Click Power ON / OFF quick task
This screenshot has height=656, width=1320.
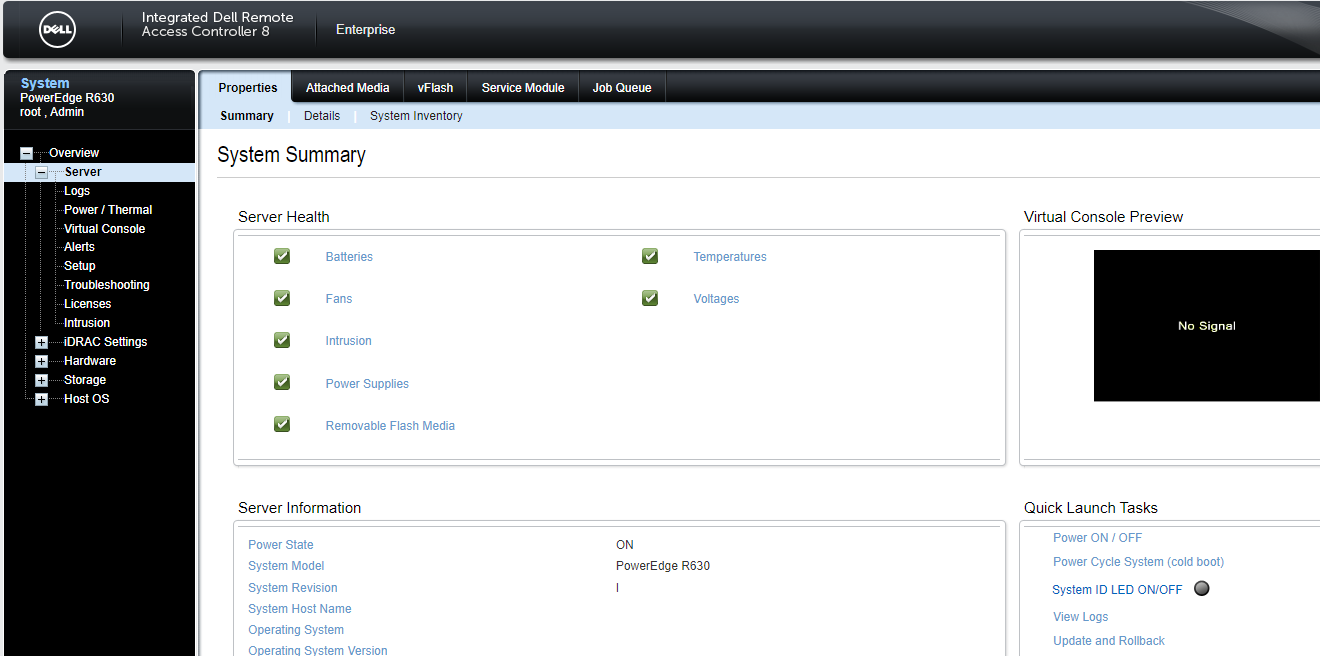pos(1097,538)
